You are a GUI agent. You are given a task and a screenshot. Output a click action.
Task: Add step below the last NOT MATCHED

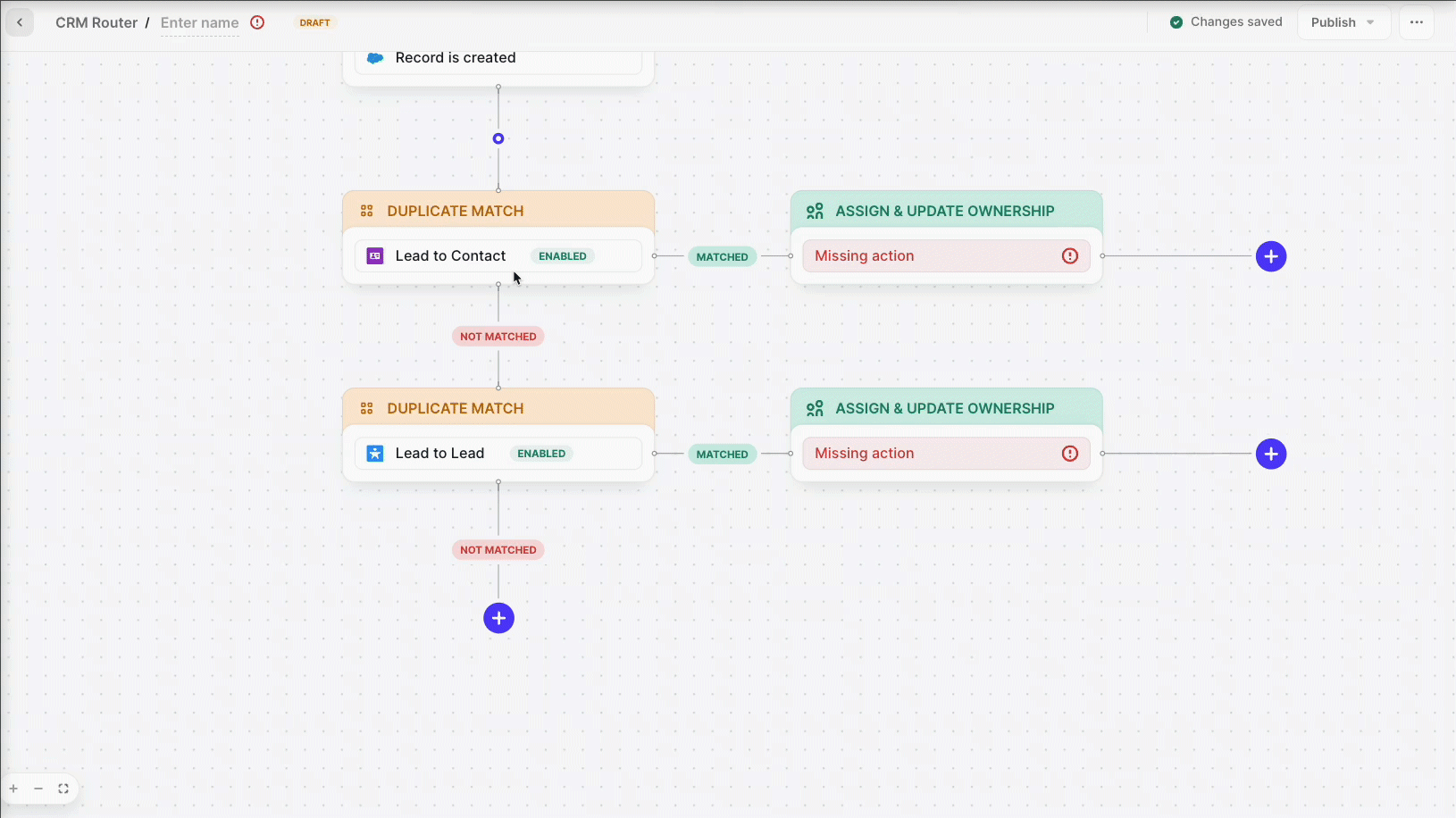click(x=498, y=618)
